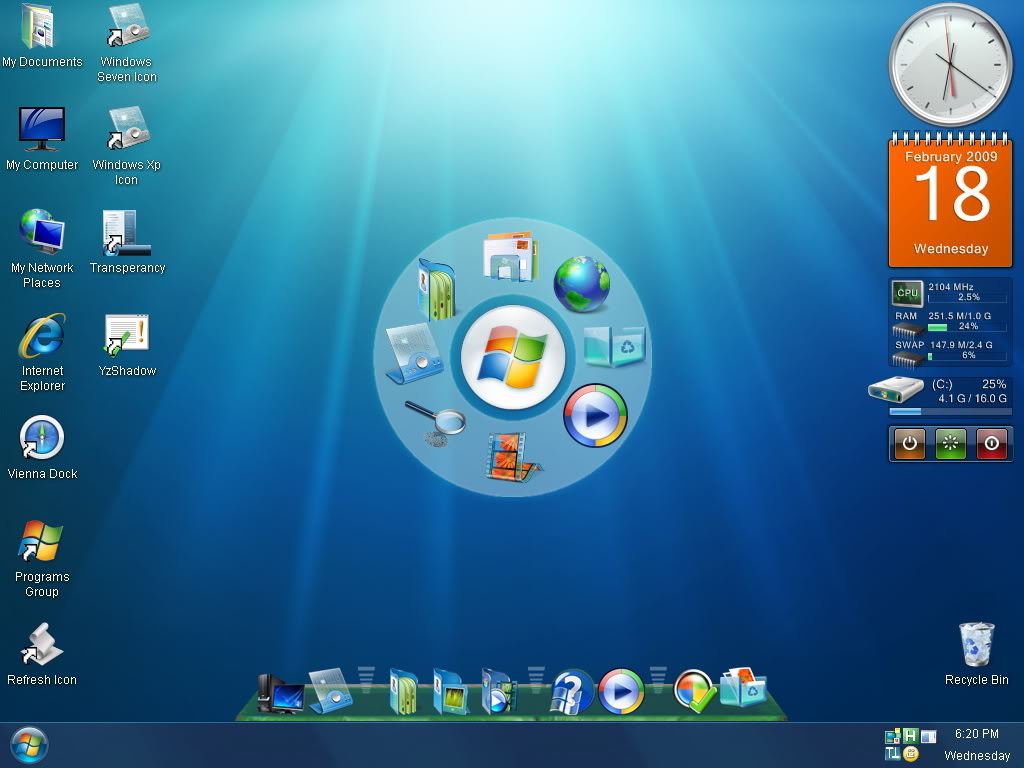
Task: Open Windows Xp Icon shortcut
Action: tap(127, 146)
